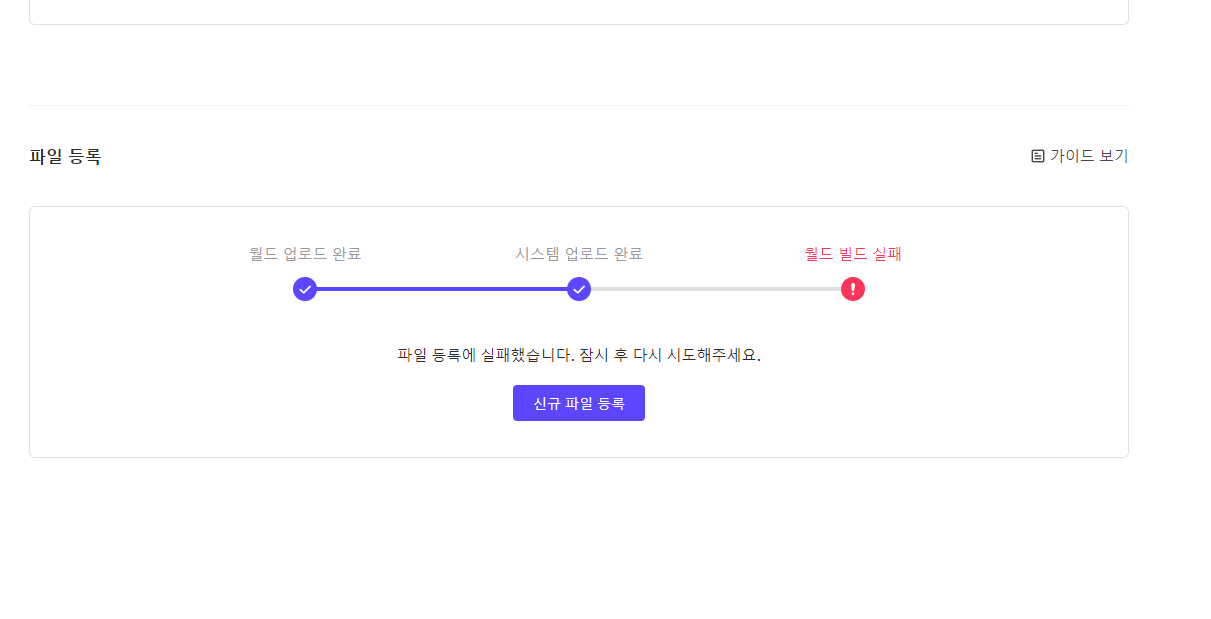1211x619 pixels.
Task: Select the checkmark icon for 시스템 업로드 완료
Action: [x=578, y=289]
